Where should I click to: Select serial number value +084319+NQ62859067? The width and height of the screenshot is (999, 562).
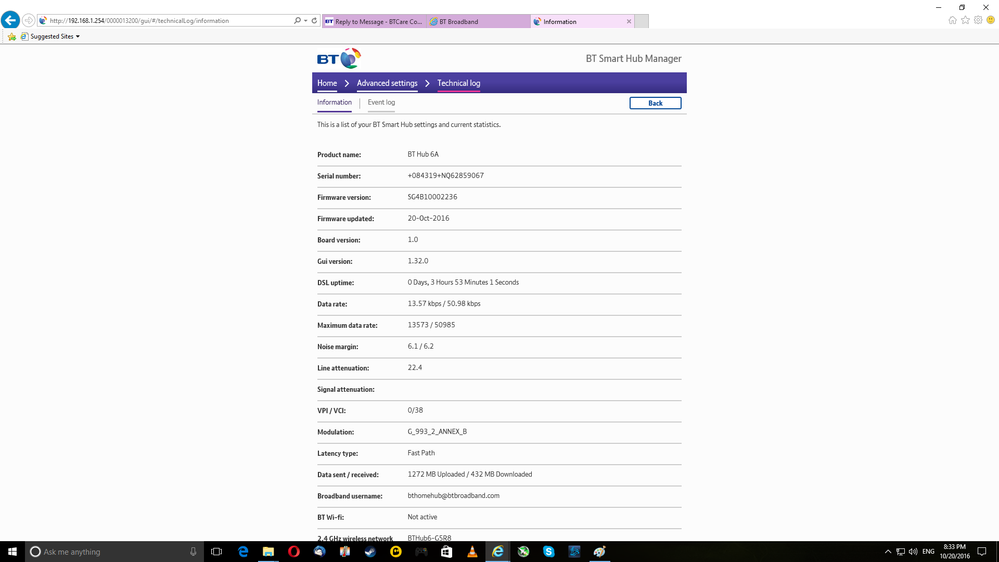coord(445,176)
